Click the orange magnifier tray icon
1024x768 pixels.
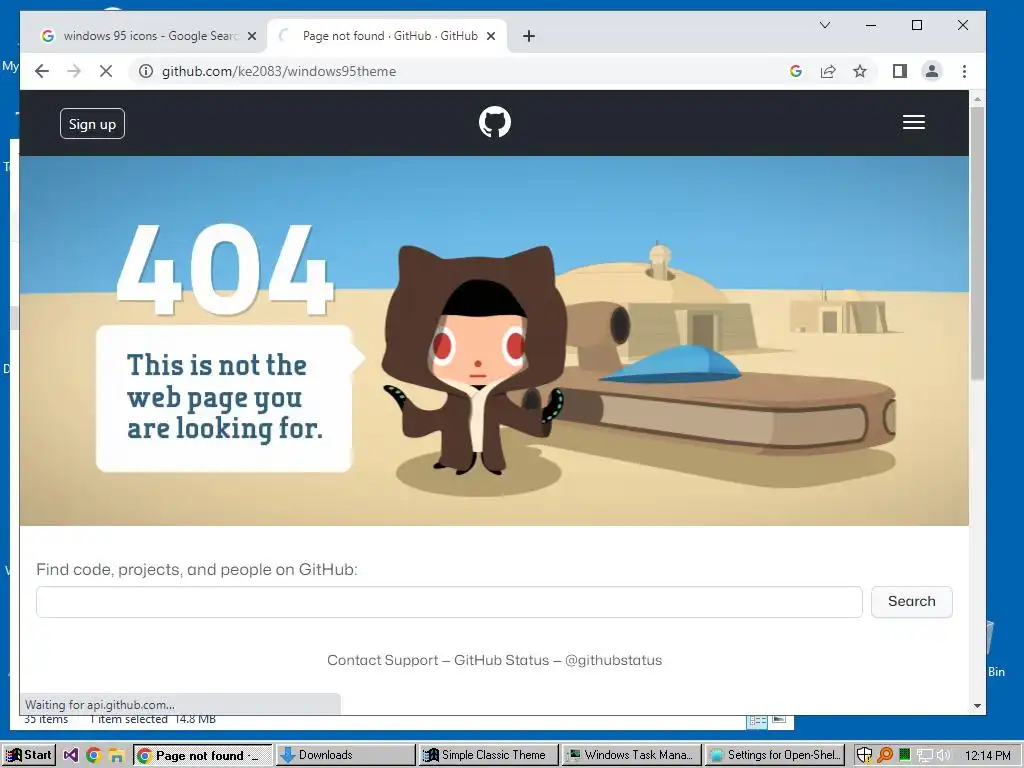pyautogui.click(x=885, y=756)
